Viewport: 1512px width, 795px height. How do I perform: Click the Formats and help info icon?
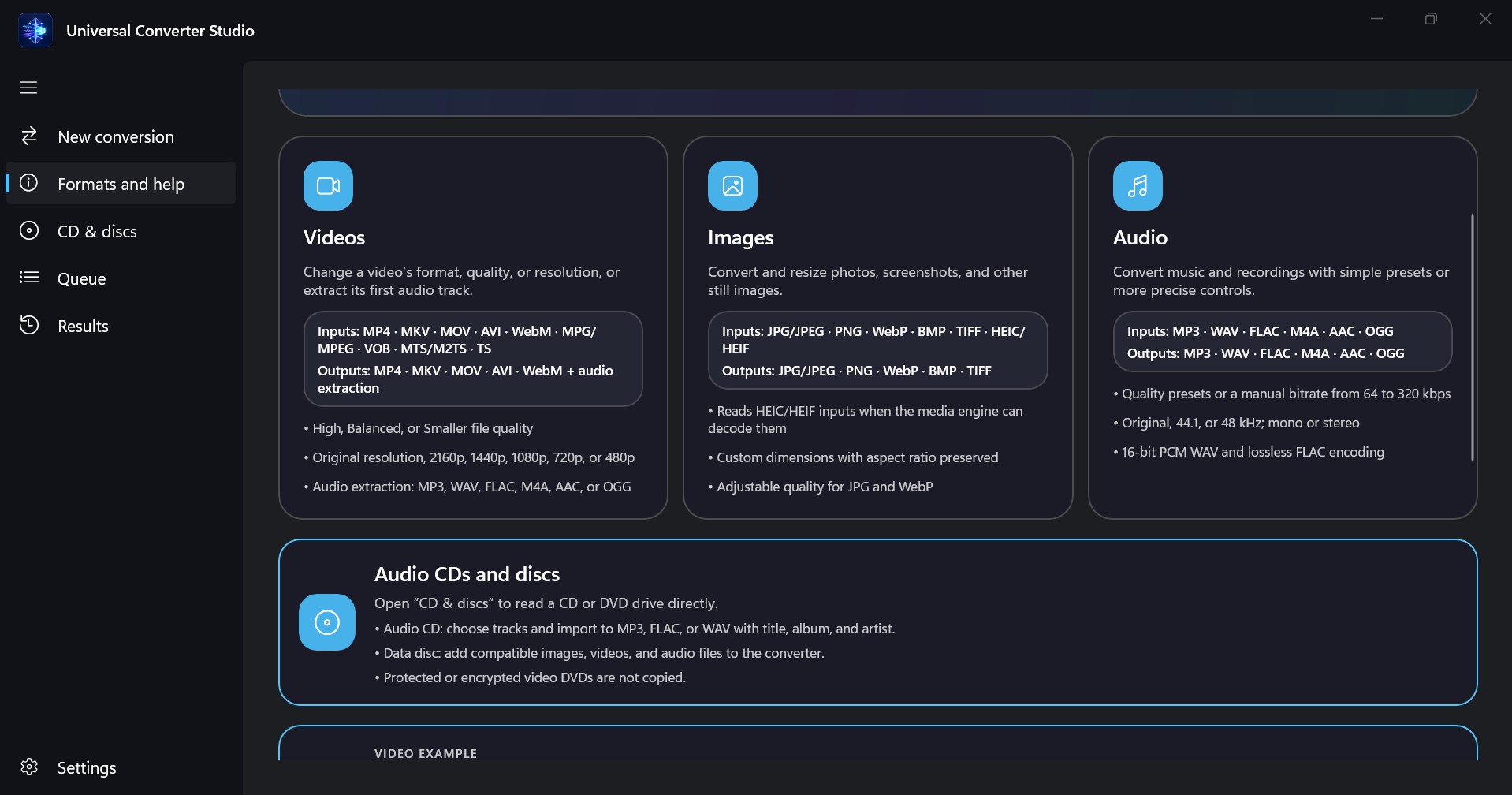tap(29, 183)
